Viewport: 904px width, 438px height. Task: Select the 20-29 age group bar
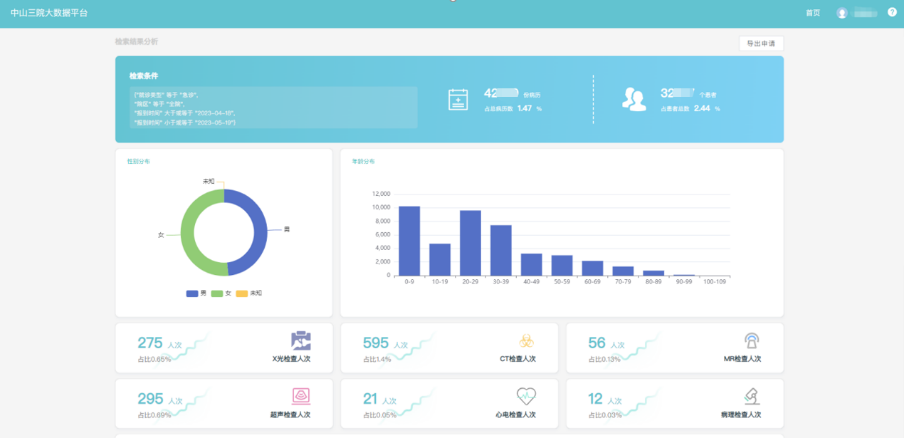click(x=470, y=243)
